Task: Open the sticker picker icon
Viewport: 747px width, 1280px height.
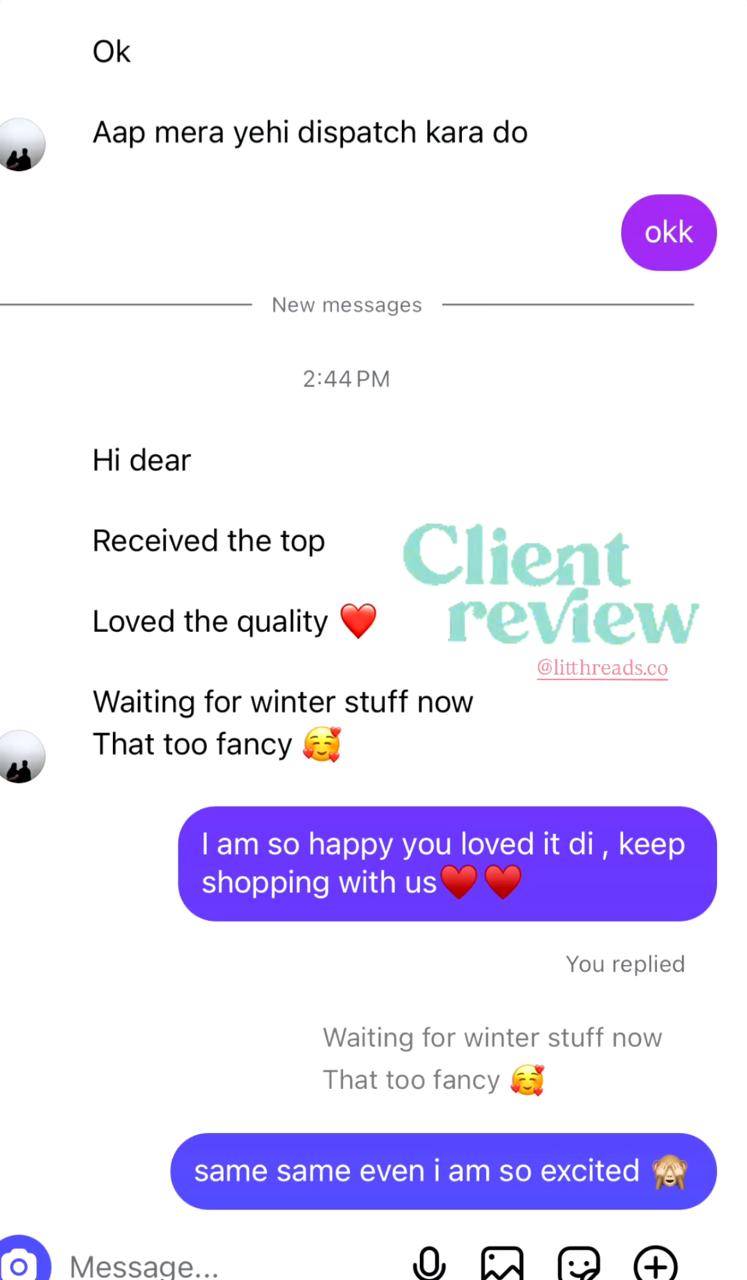Action: click(579, 1265)
